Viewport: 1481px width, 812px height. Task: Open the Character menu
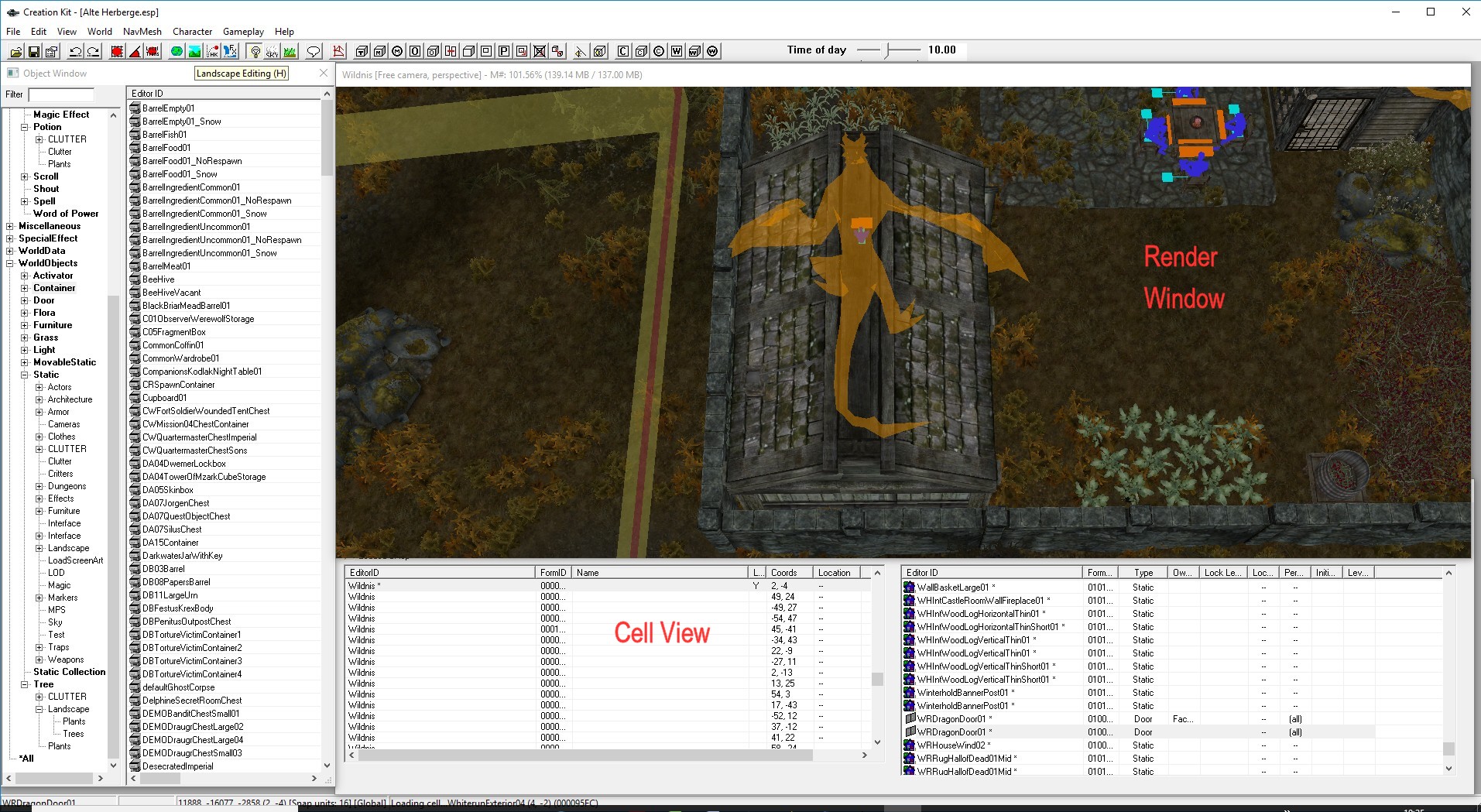pos(192,32)
